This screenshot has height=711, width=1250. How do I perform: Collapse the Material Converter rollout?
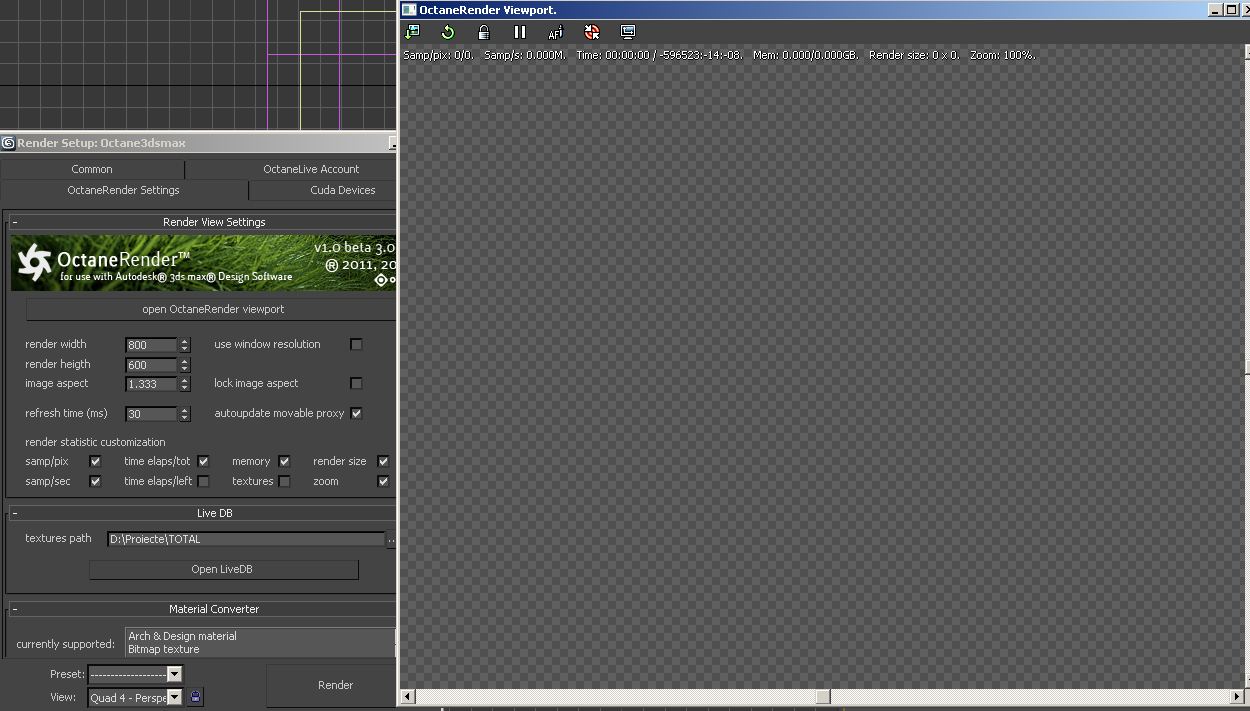tap(204, 608)
